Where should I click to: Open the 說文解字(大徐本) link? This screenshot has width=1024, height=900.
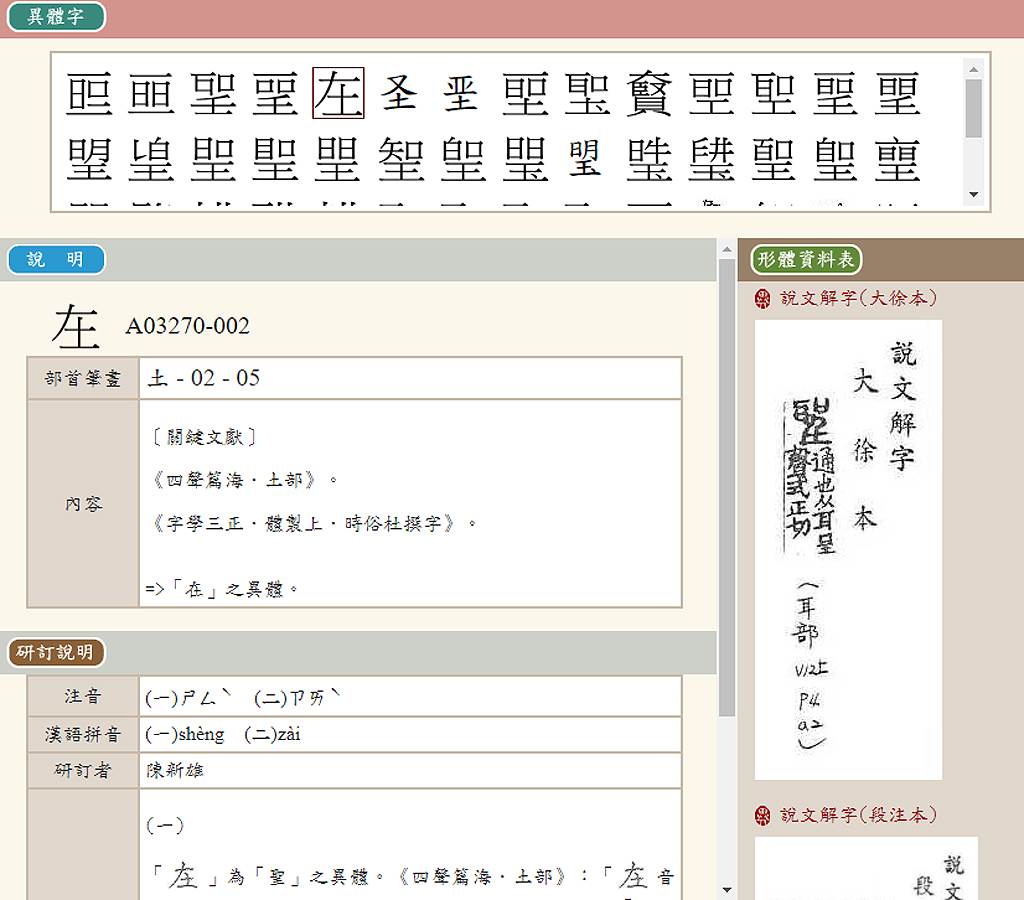point(858,298)
